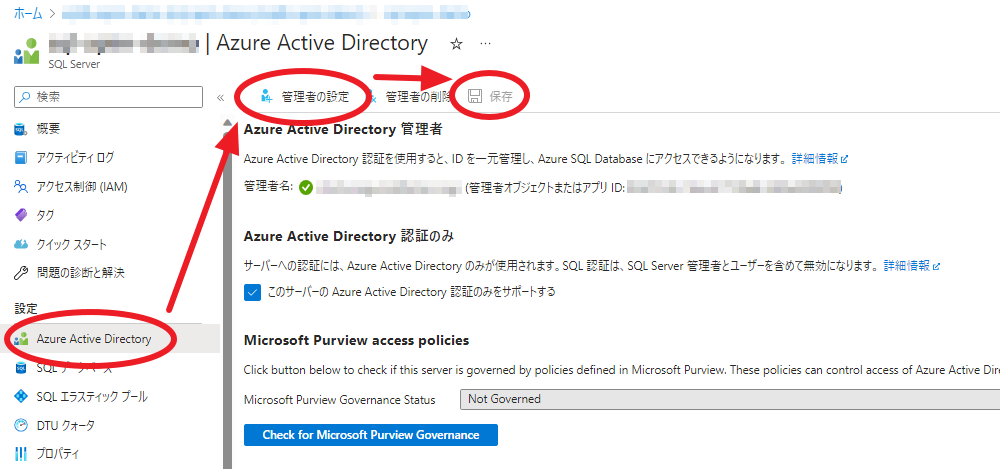Click the purple tag icon
The image size is (1000, 469).
point(21,216)
